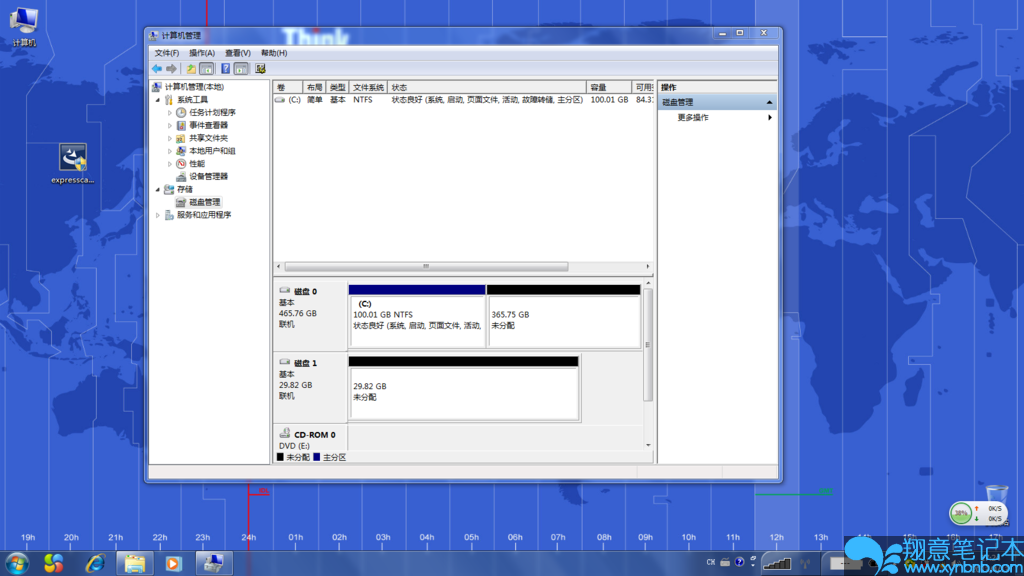
Task: Click the NTFS cell in volume list
Action: coord(362,100)
